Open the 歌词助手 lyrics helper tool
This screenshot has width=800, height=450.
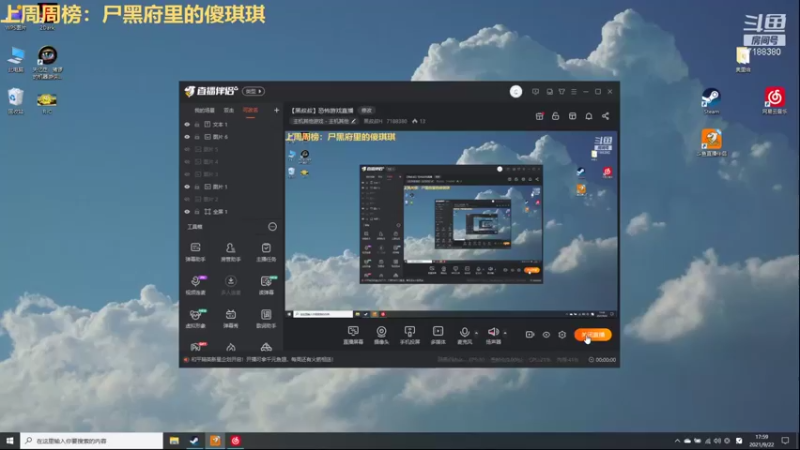266,318
